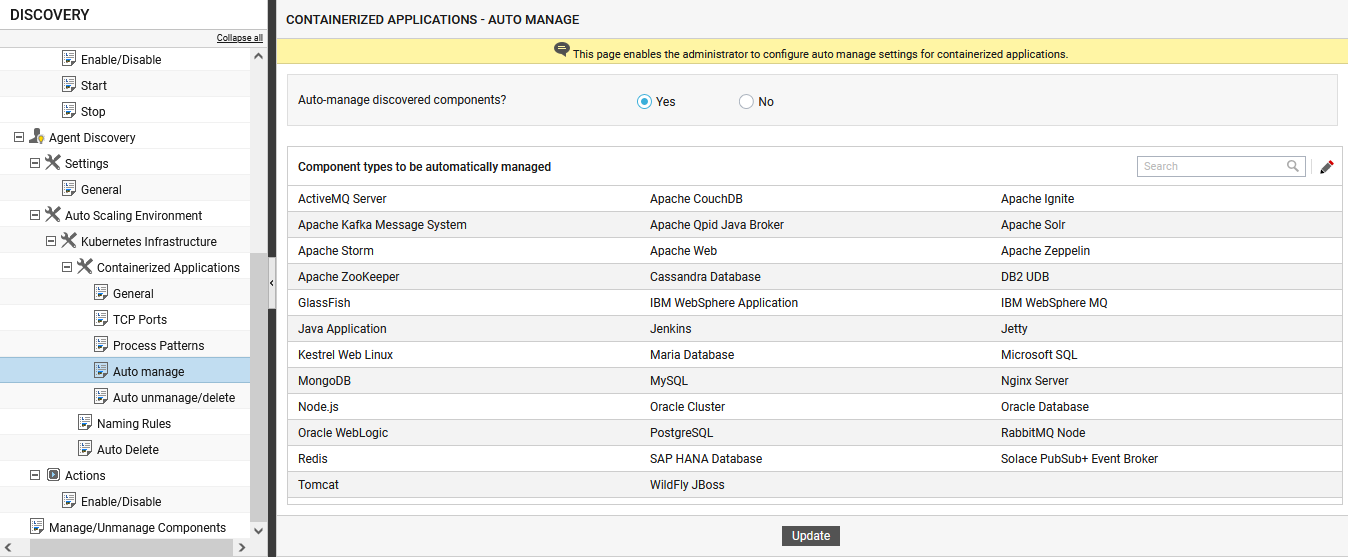Collapse the Agent Discovery tree node
This screenshot has width=1348, height=557.
(x=19, y=137)
